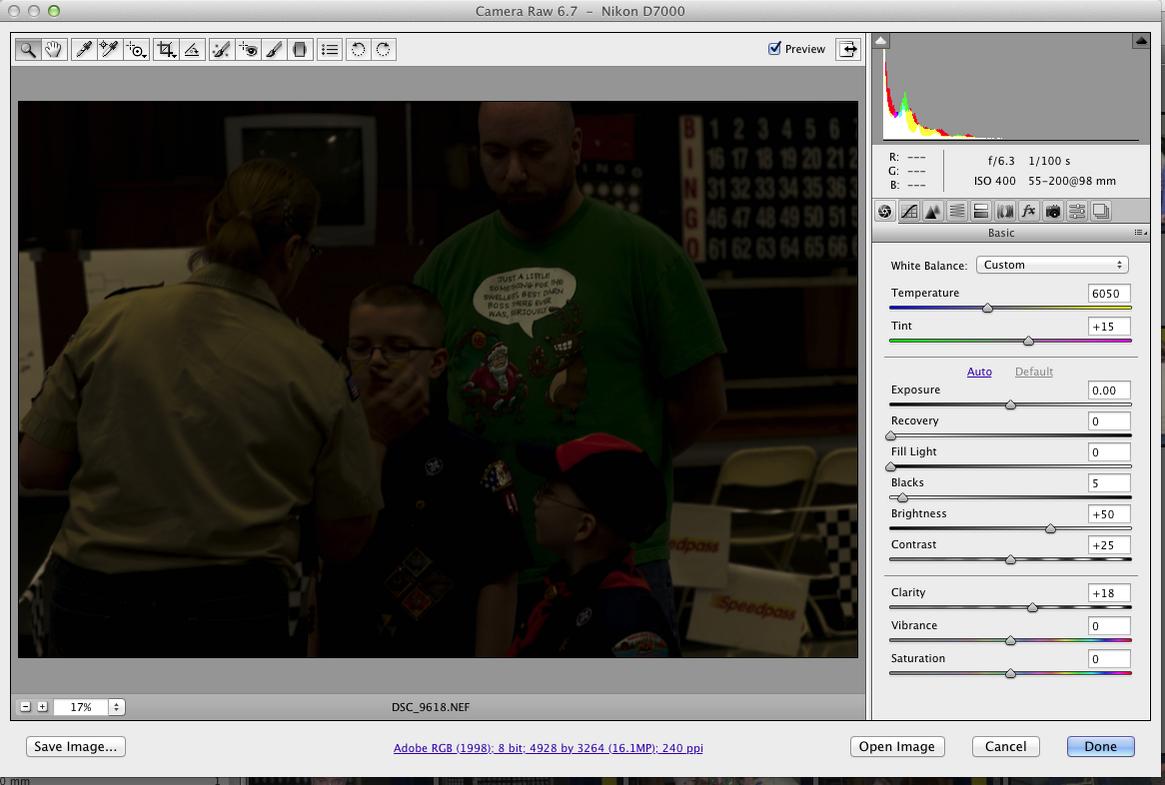This screenshot has width=1165, height=785.
Task: Open workflow options link for Adobe RGB
Action: (x=548, y=748)
